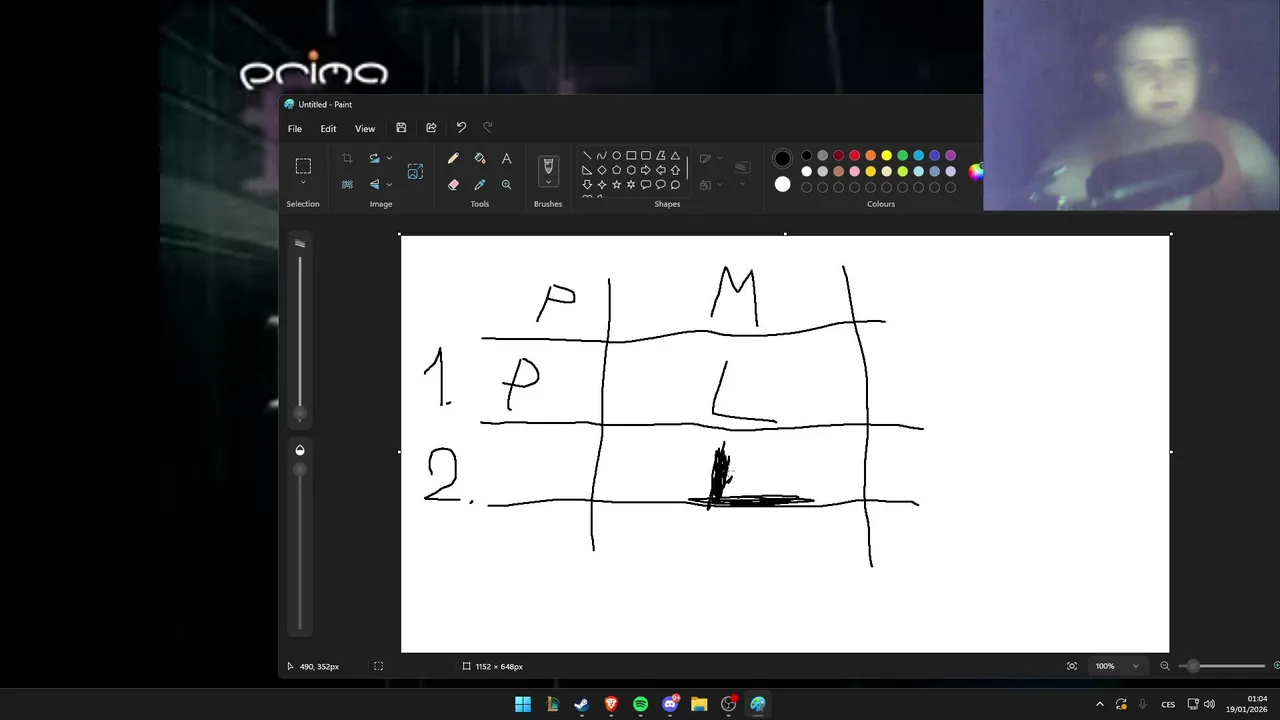Choose the Oval shape
Image resolution: width=1280 pixels, height=720 pixels.
(616, 156)
